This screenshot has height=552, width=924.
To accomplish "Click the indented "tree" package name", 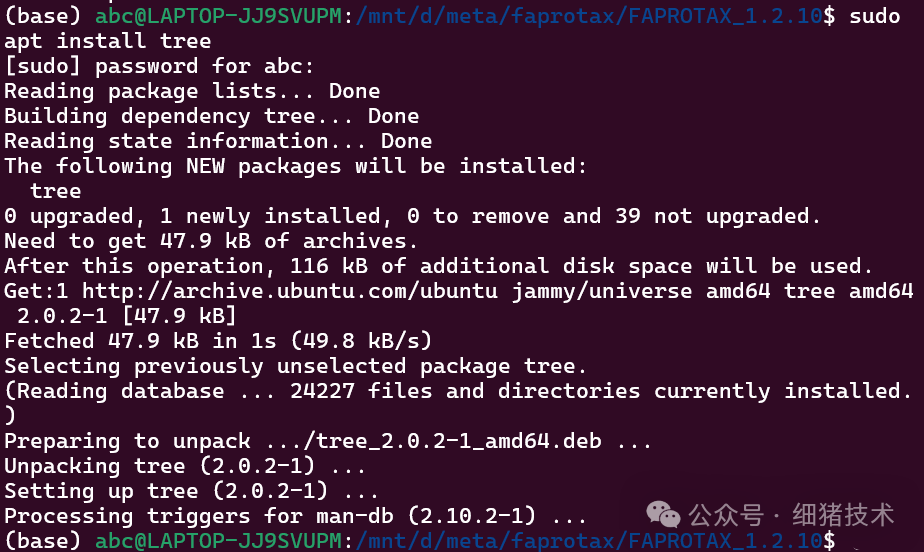I will tap(56, 191).
